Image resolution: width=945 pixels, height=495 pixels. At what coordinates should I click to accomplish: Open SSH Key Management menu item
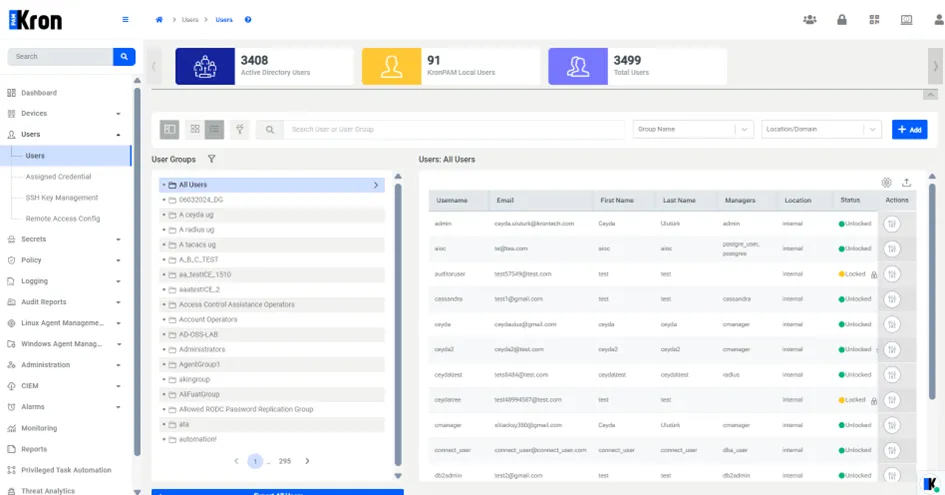tap(61, 198)
